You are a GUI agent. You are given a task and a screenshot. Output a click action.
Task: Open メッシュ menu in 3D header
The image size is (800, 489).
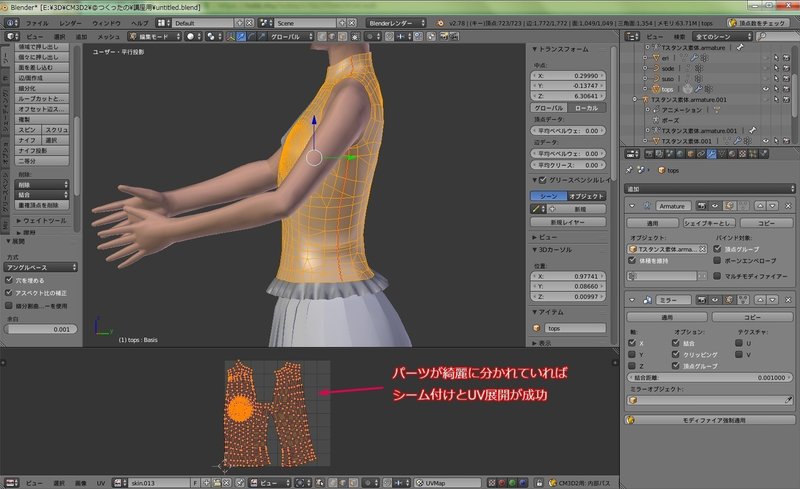(108, 37)
